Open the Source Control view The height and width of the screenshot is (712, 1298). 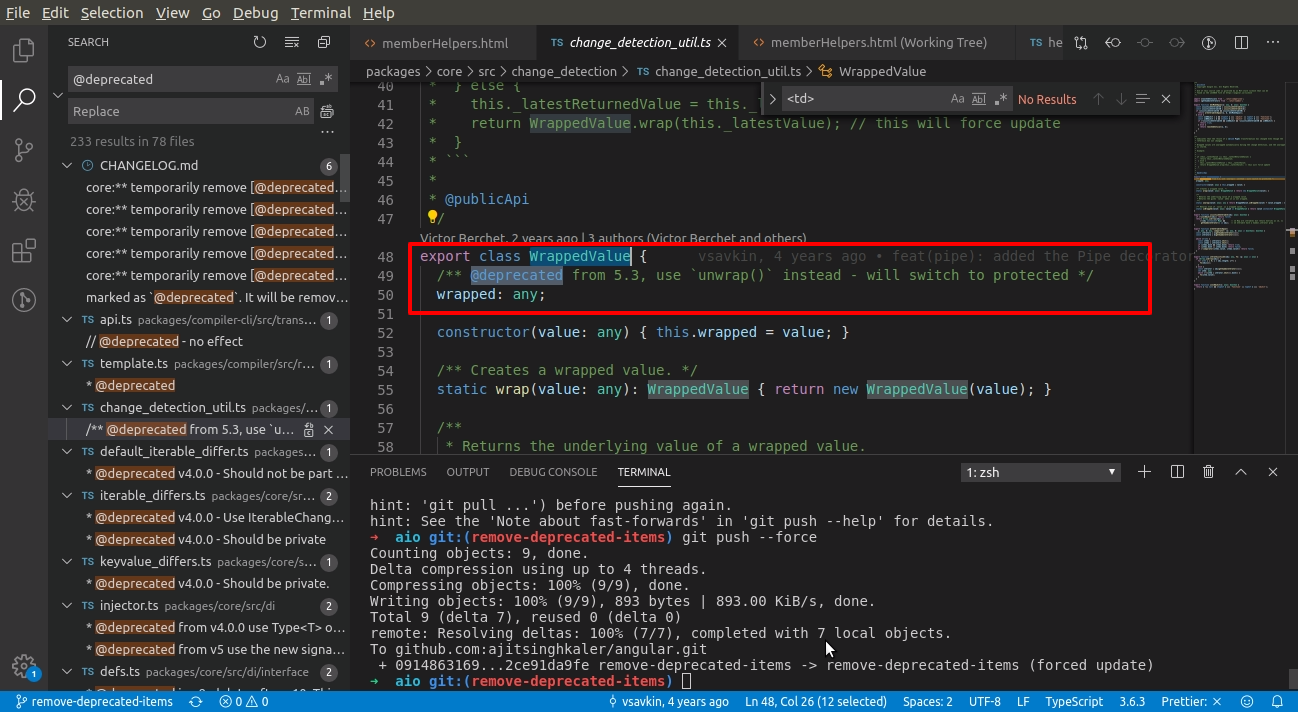tap(24, 150)
